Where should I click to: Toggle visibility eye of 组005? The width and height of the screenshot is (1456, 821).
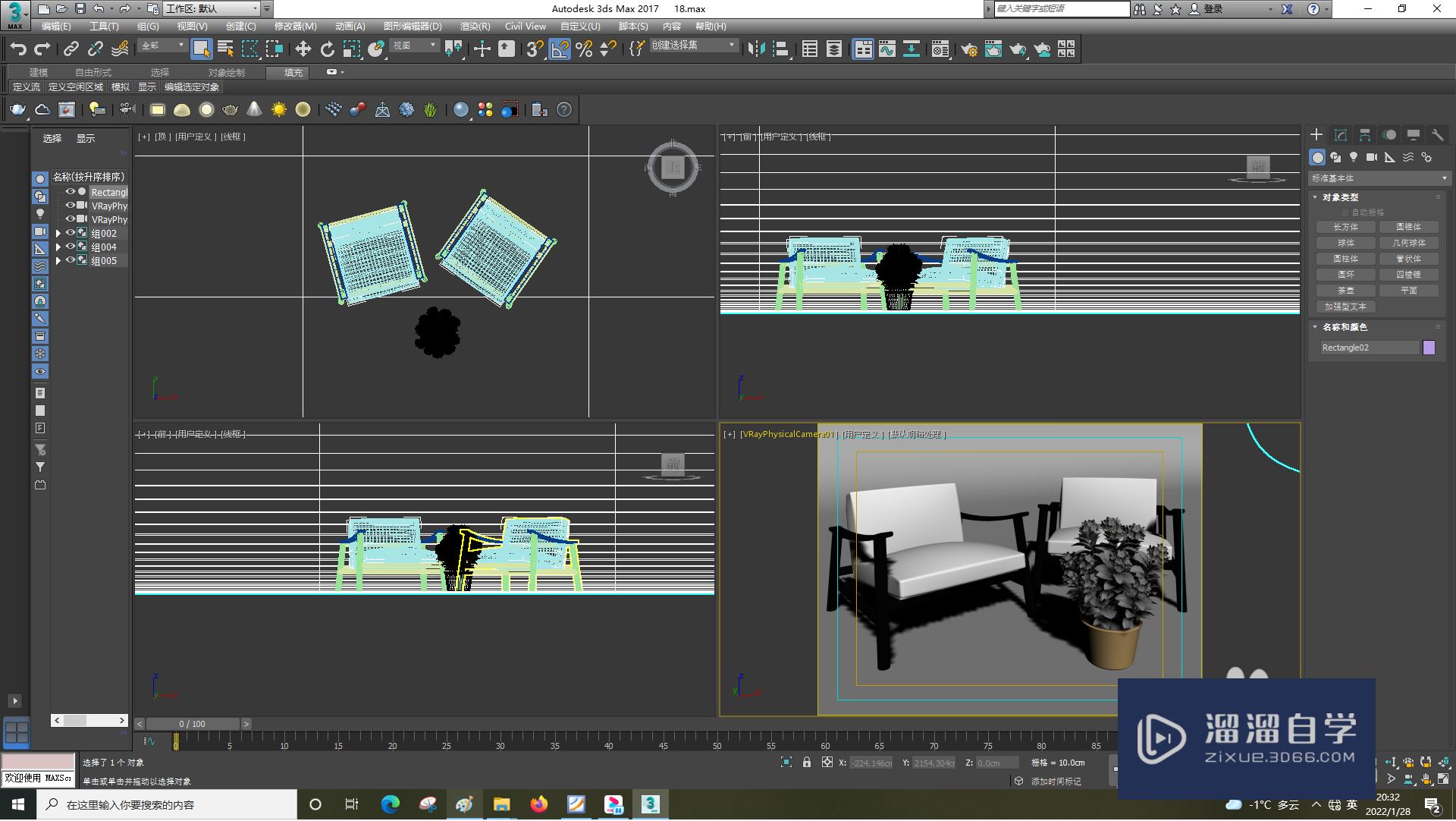[70, 260]
